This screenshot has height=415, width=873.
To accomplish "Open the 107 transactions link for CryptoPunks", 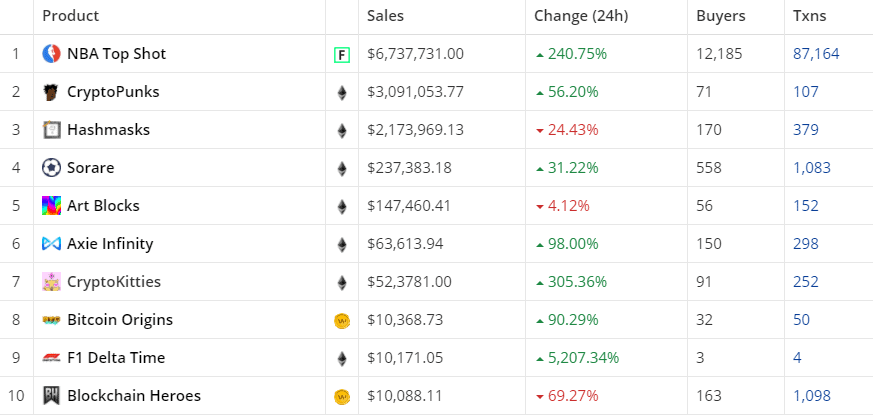I will [x=806, y=92].
